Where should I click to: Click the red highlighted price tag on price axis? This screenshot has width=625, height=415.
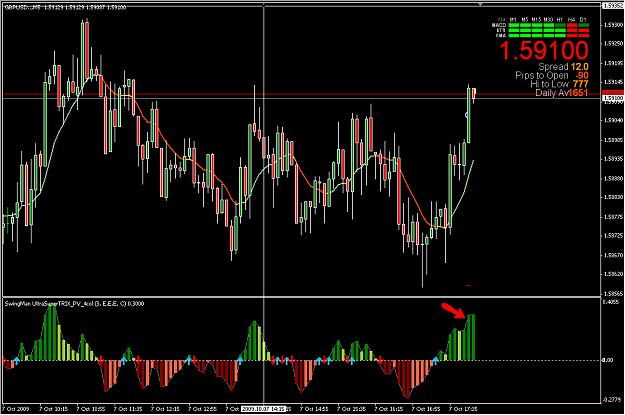613,92
